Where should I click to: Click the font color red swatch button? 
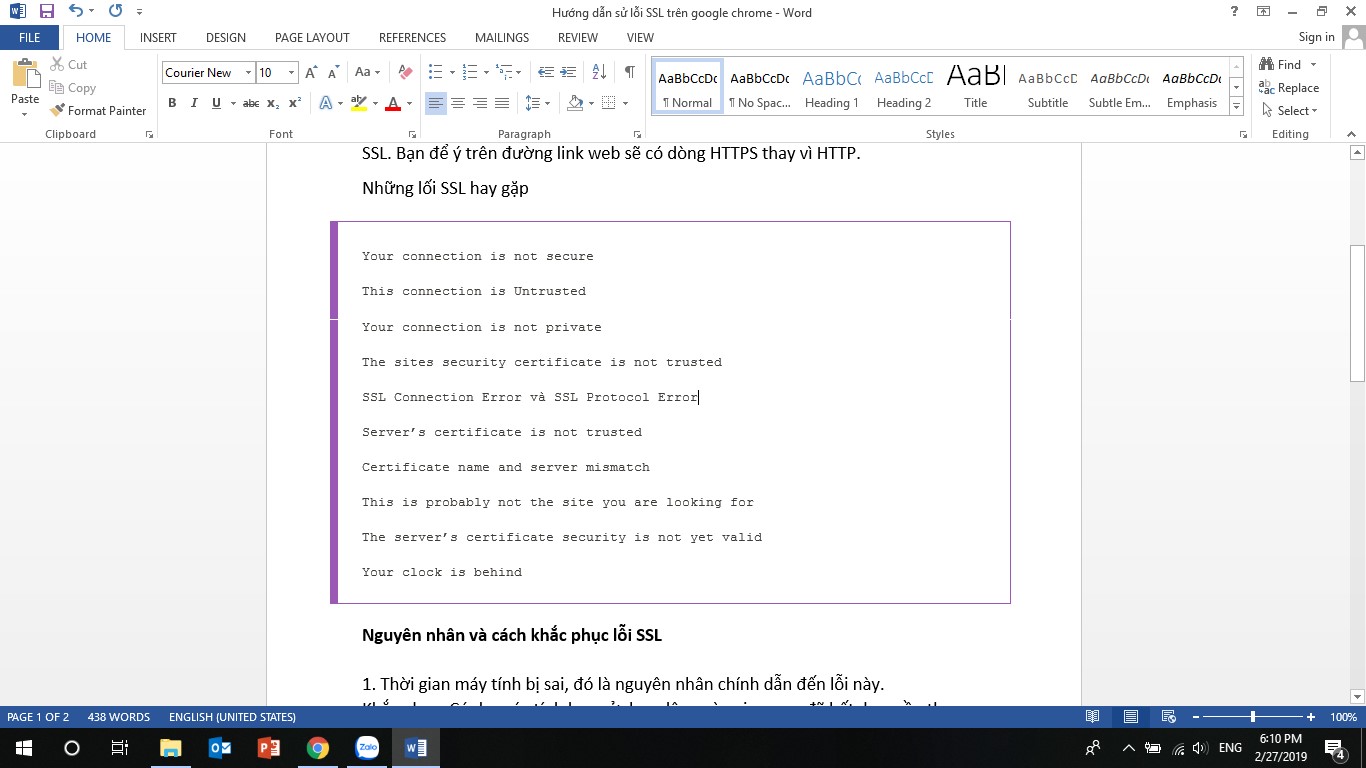[393, 103]
